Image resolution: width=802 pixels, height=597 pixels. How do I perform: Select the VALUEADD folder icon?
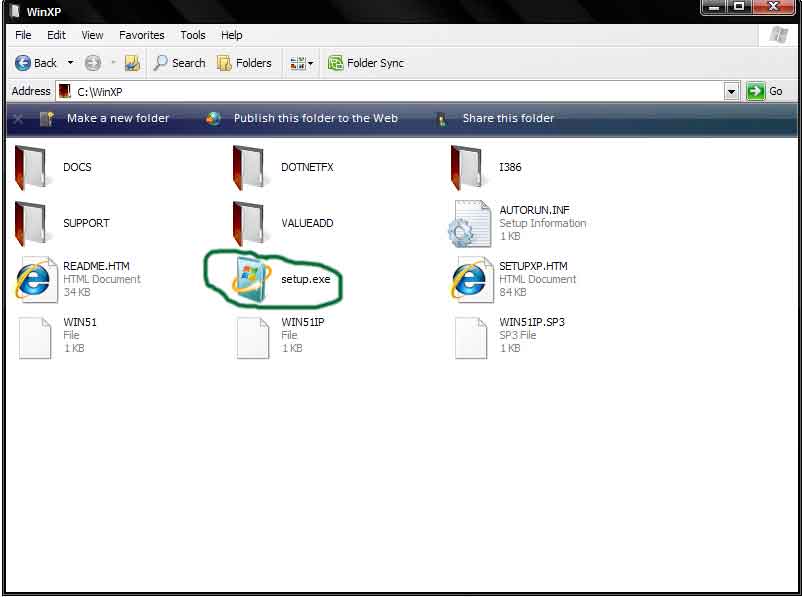point(249,224)
